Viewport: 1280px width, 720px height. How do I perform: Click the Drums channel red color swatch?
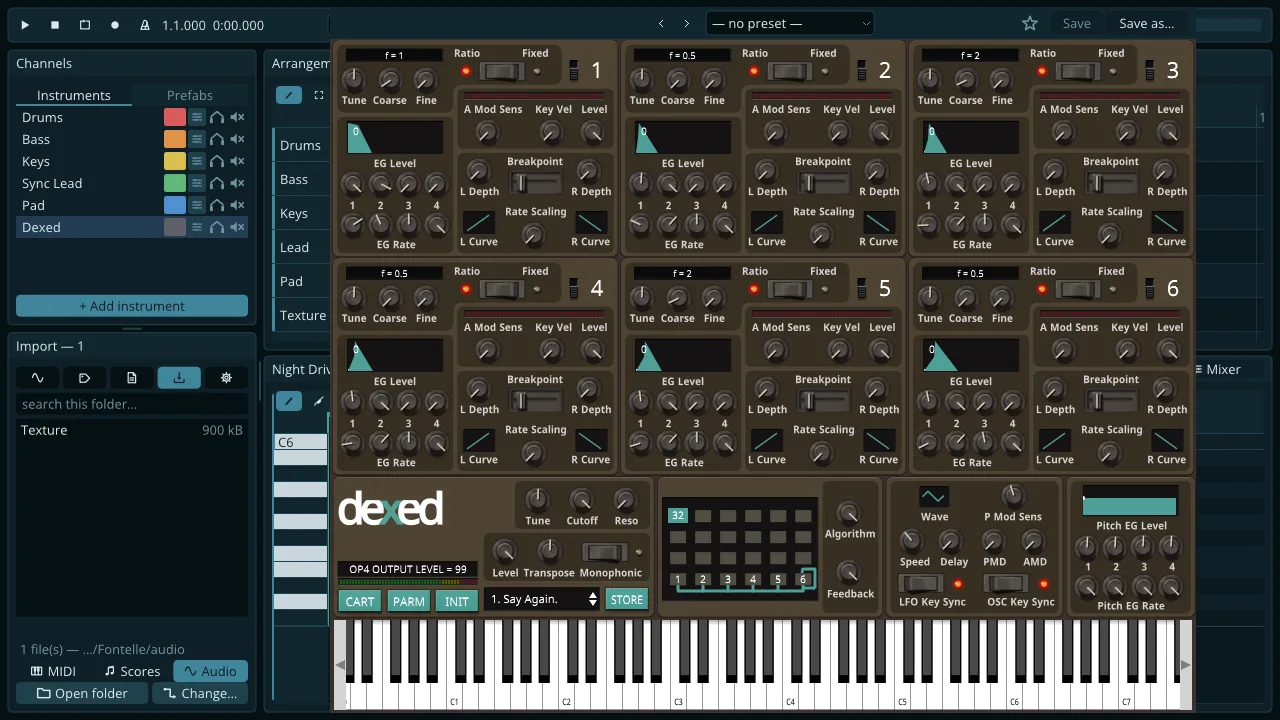click(x=175, y=117)
